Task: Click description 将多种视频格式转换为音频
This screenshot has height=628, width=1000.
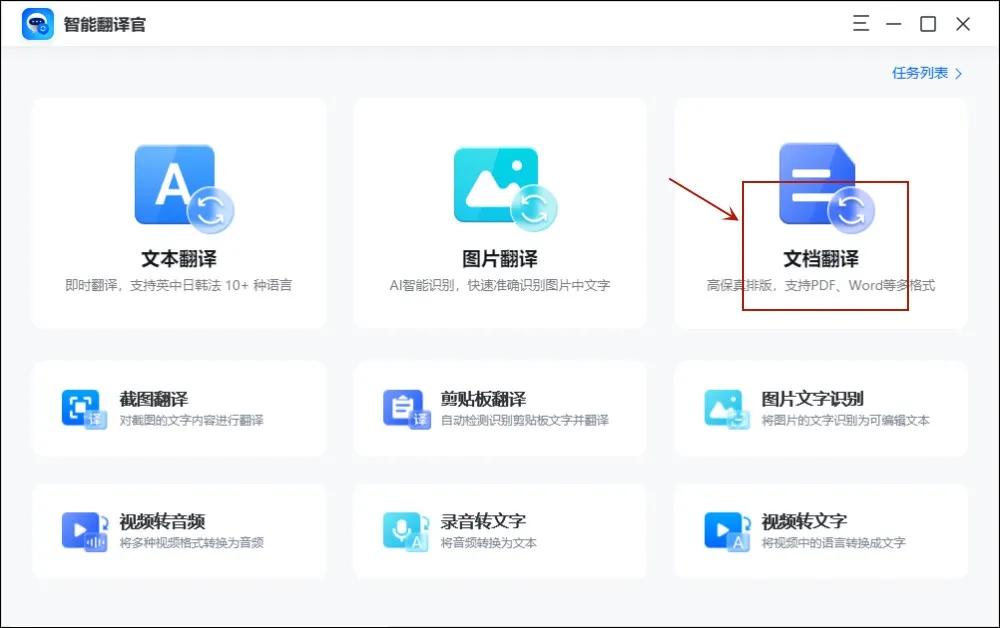Action: point(191,543)
